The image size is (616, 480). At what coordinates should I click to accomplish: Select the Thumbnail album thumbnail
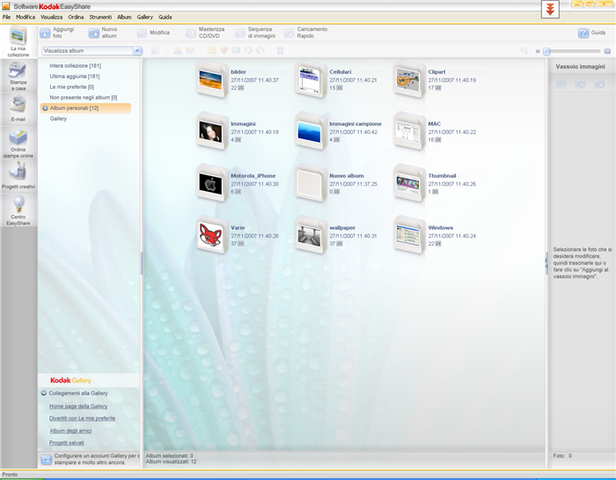(x=409, y=183)
